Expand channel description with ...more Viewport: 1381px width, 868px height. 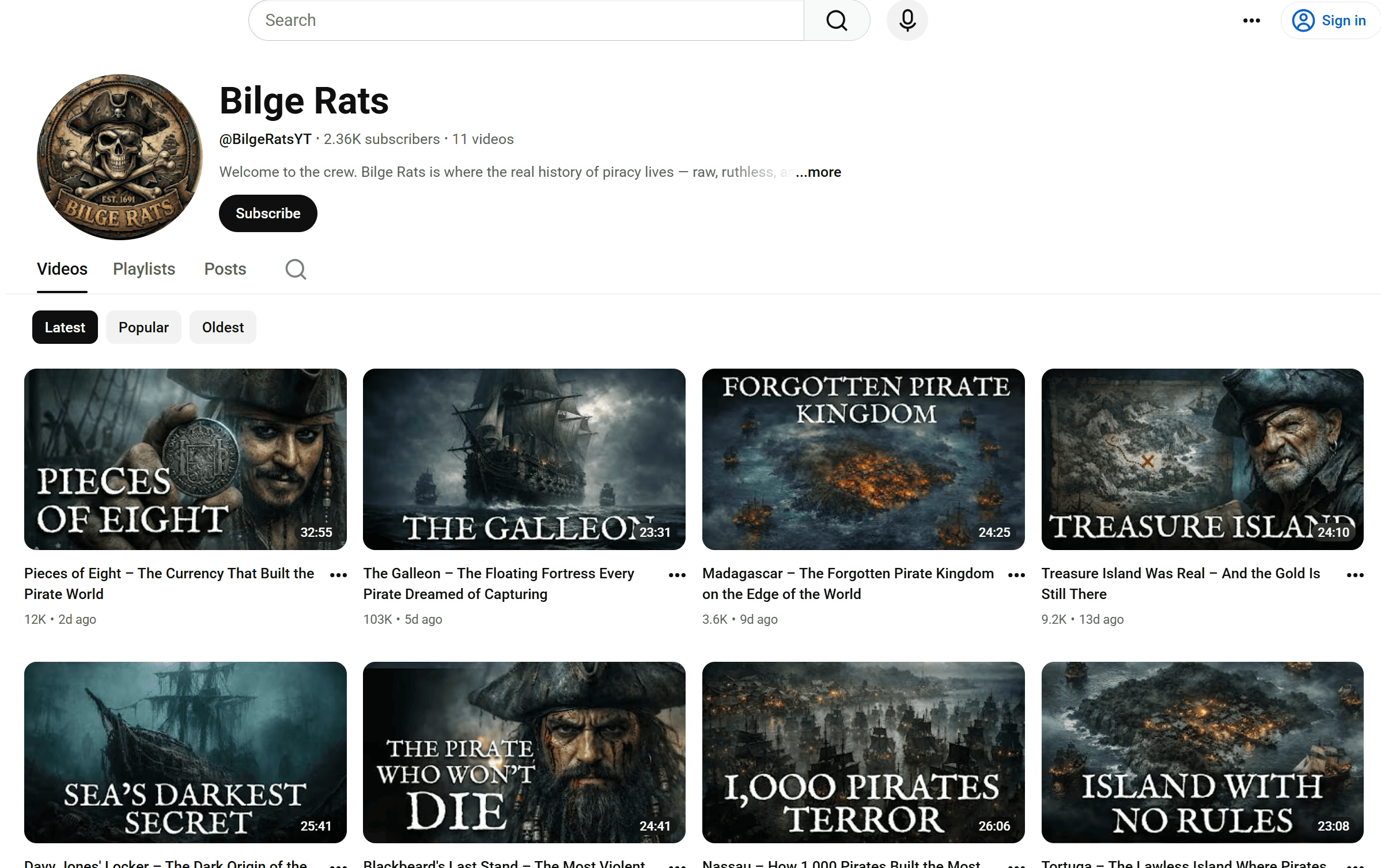click(x=818, y=172)
